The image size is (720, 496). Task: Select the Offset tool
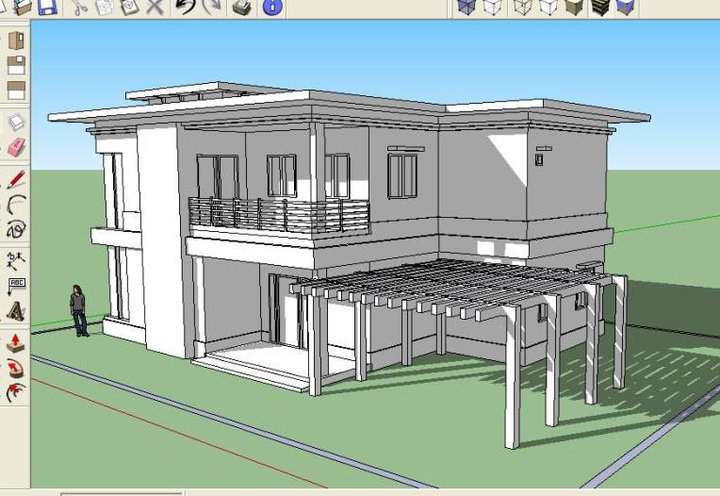point(16,393)
